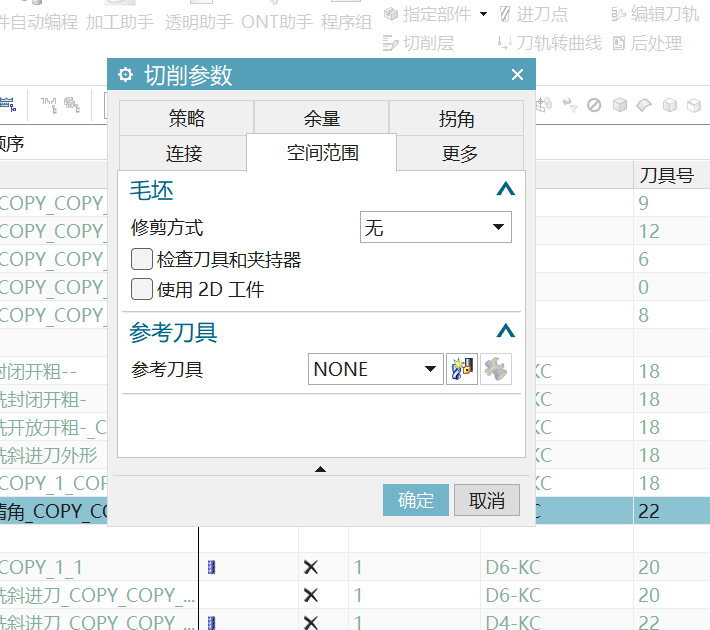
Task: Open 程序组 ribbon command
Action: (x=346, y=22)
